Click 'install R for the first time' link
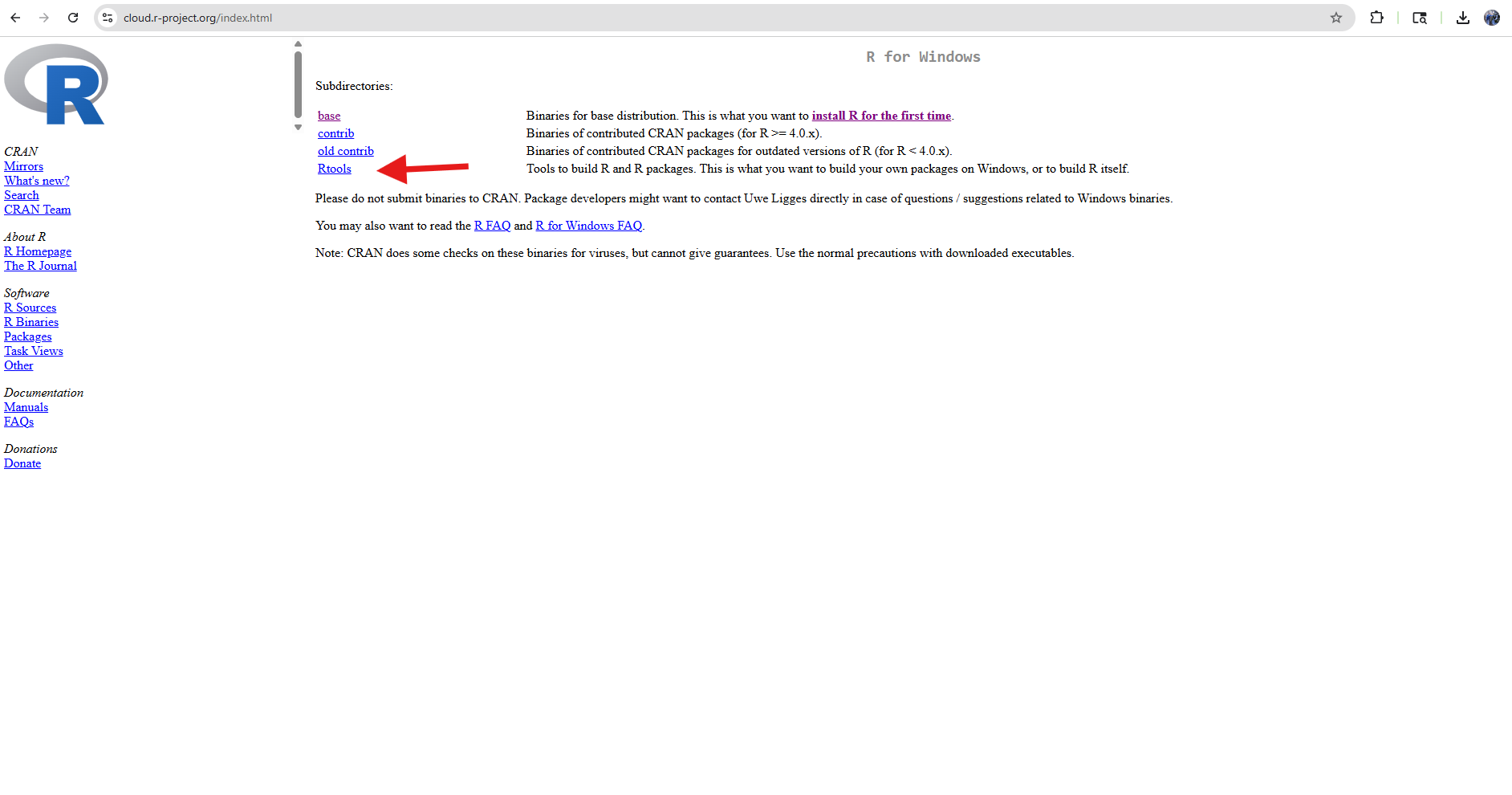The height and width of the screenshot is (795, 1512). pos(881,116)
